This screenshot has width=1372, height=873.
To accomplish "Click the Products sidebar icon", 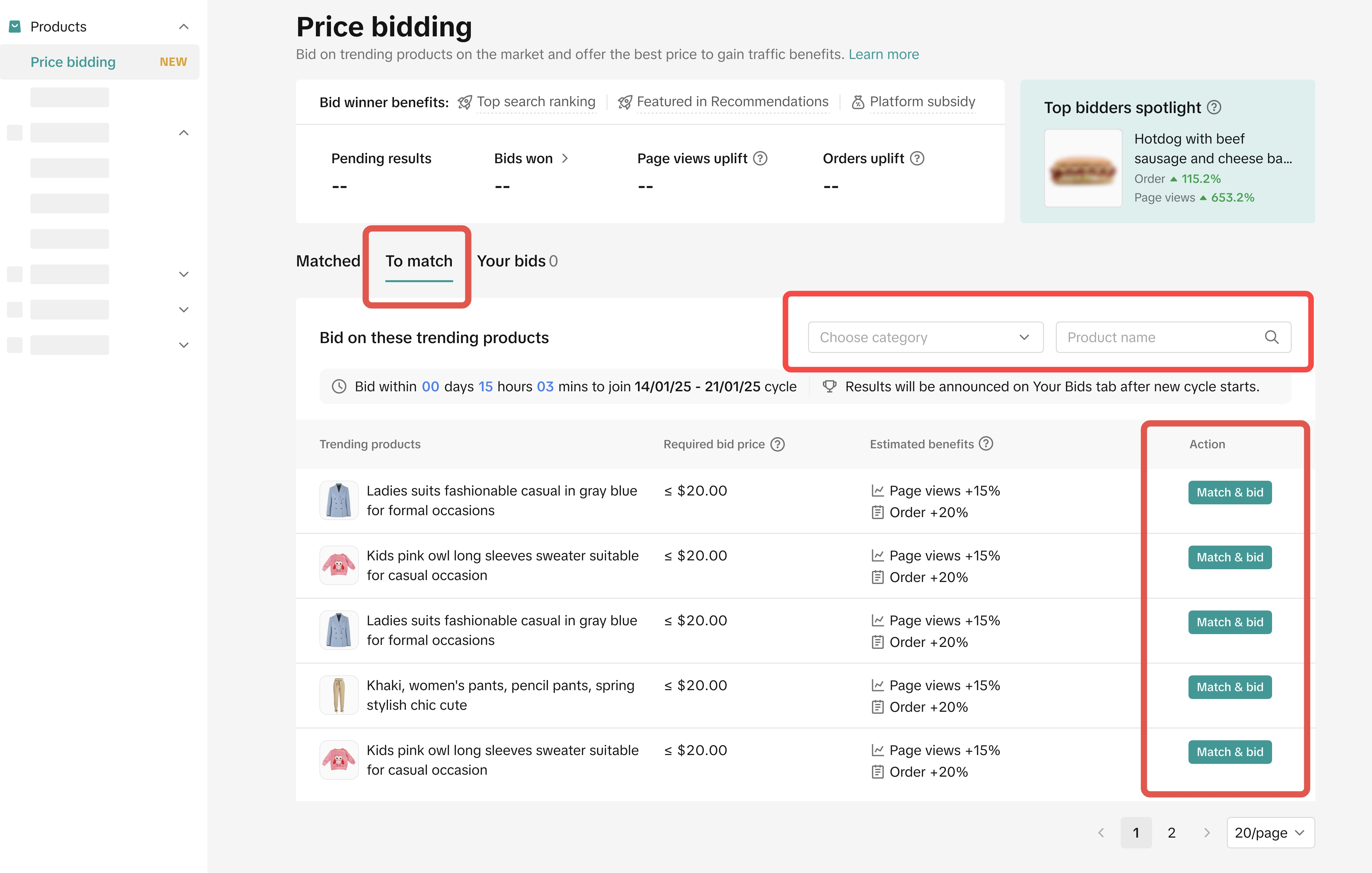I will coord(15,26).
